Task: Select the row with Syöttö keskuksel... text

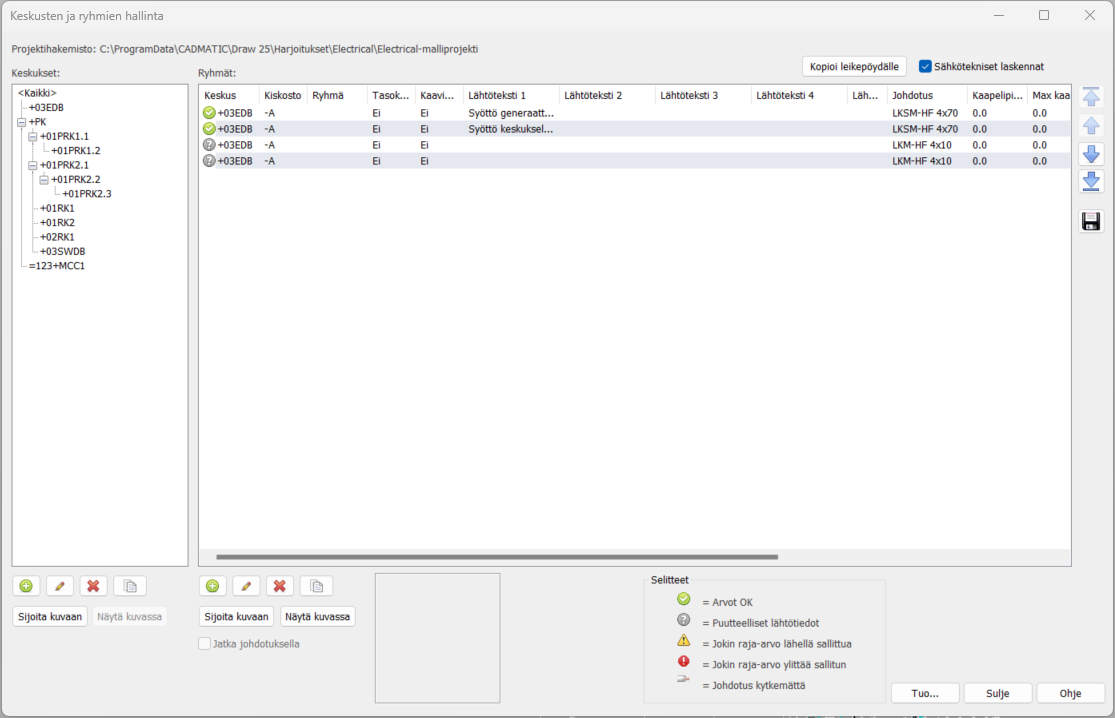Action: 510,129
